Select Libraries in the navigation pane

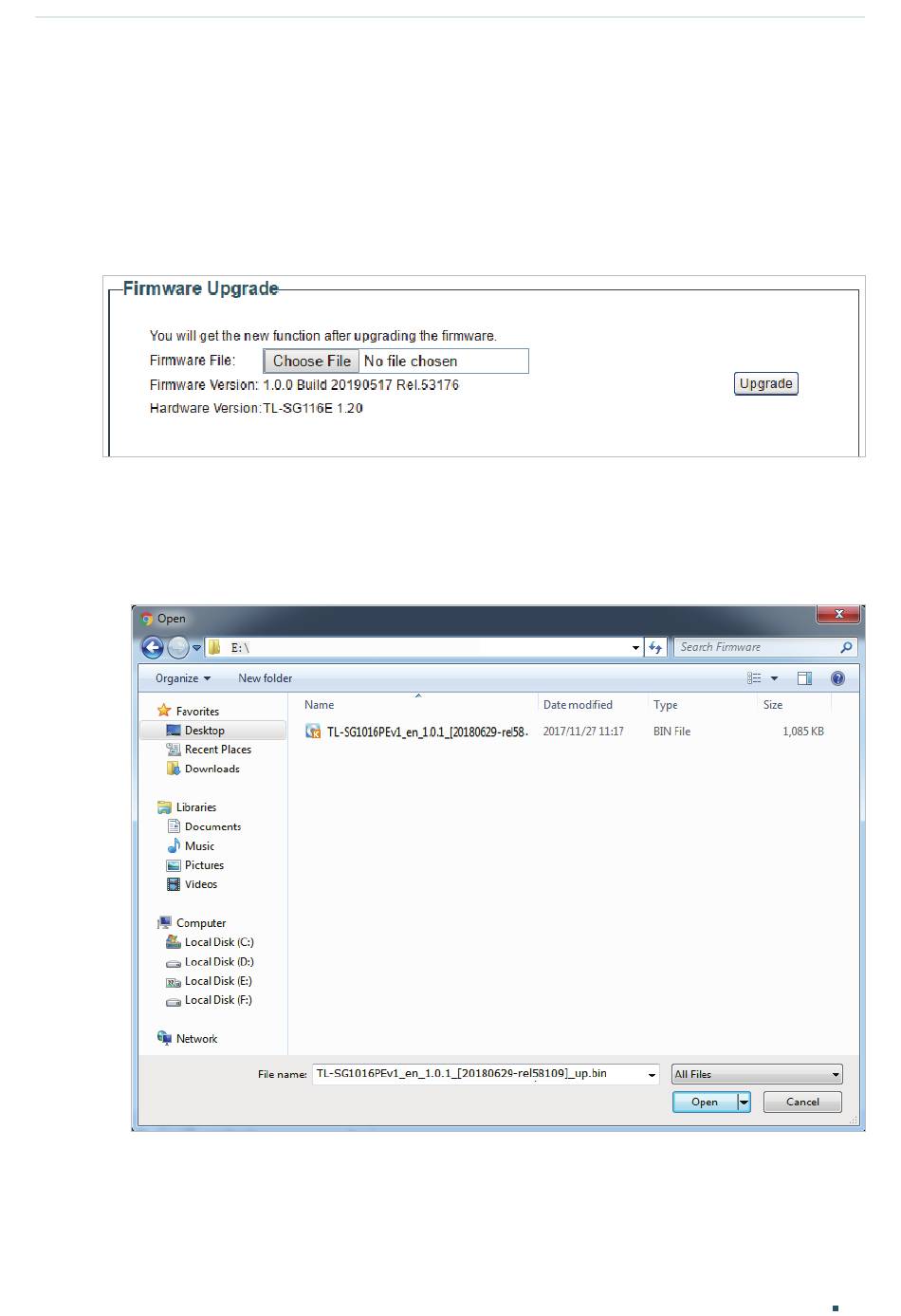[x=196, y=807]
